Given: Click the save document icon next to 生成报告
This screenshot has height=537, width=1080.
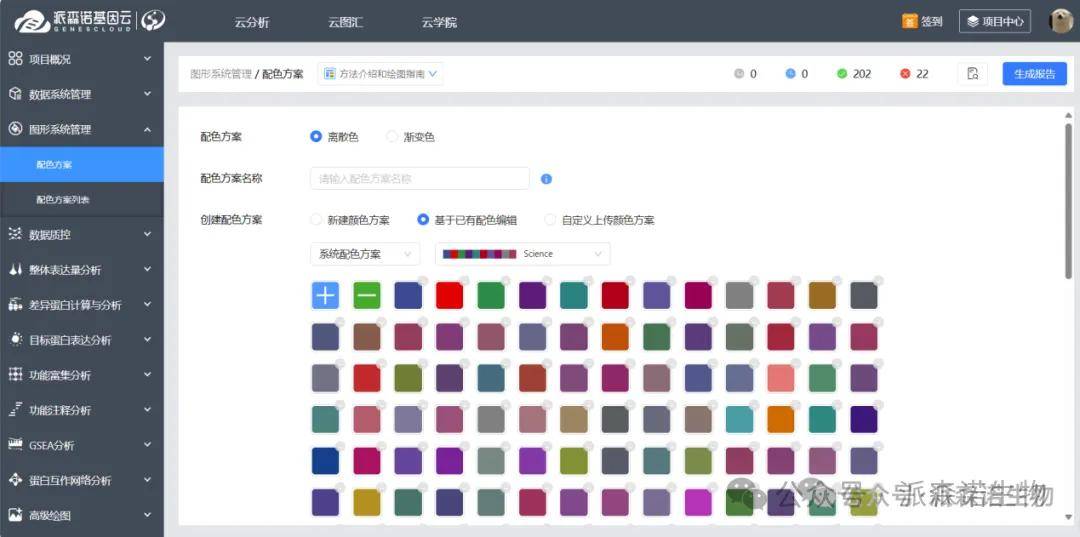Looking at the screenshot, I should 972,74.
